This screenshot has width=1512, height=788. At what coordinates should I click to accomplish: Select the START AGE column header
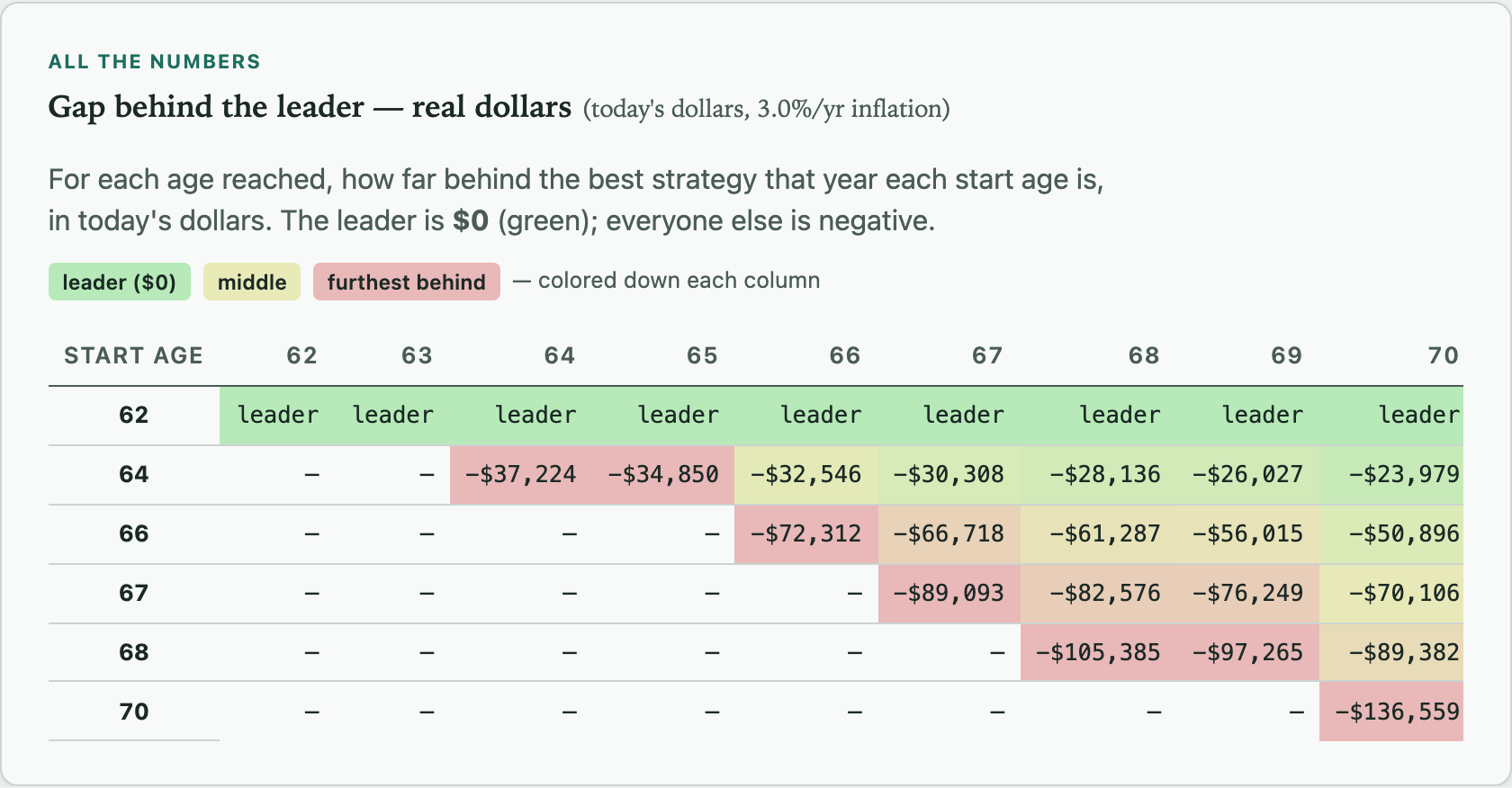(134, 355)
